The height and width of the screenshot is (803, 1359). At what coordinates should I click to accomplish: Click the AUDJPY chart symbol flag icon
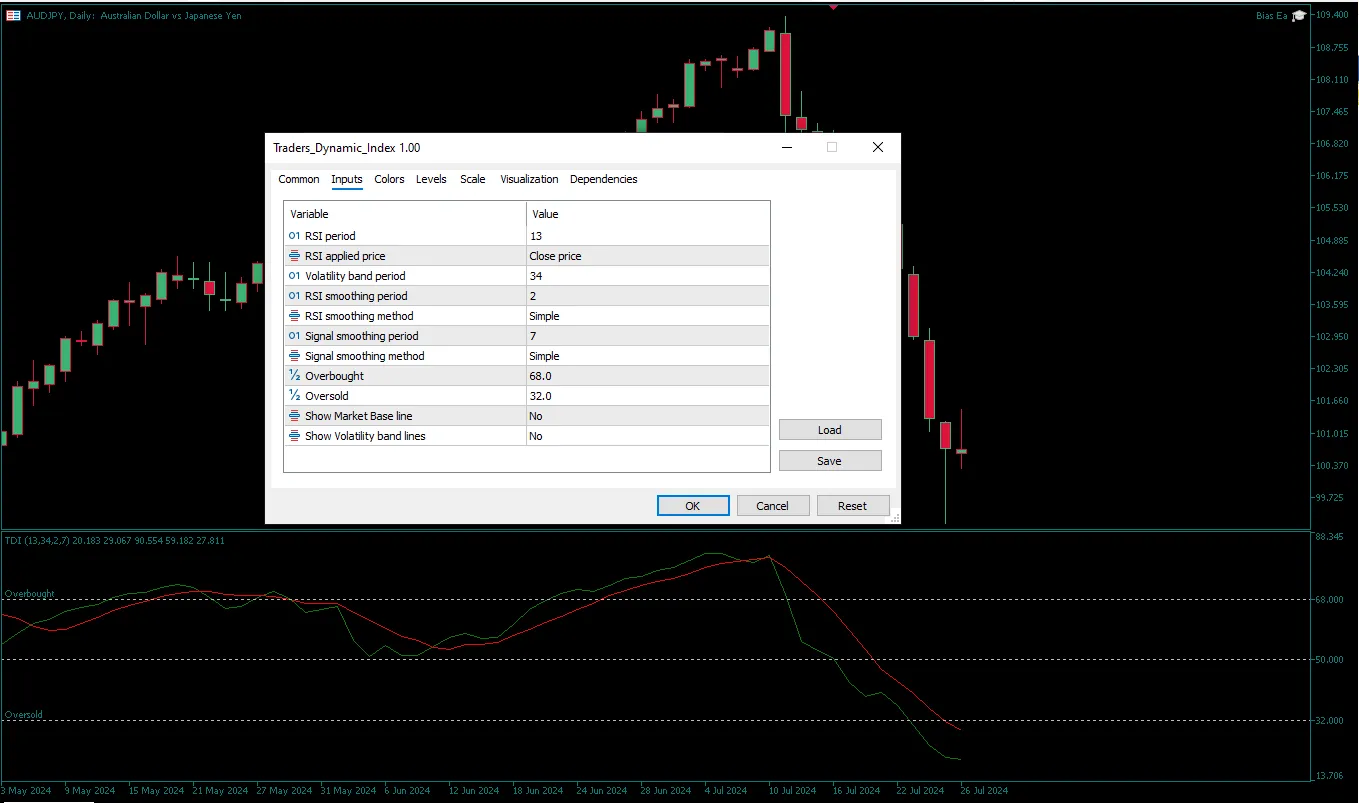14,16
